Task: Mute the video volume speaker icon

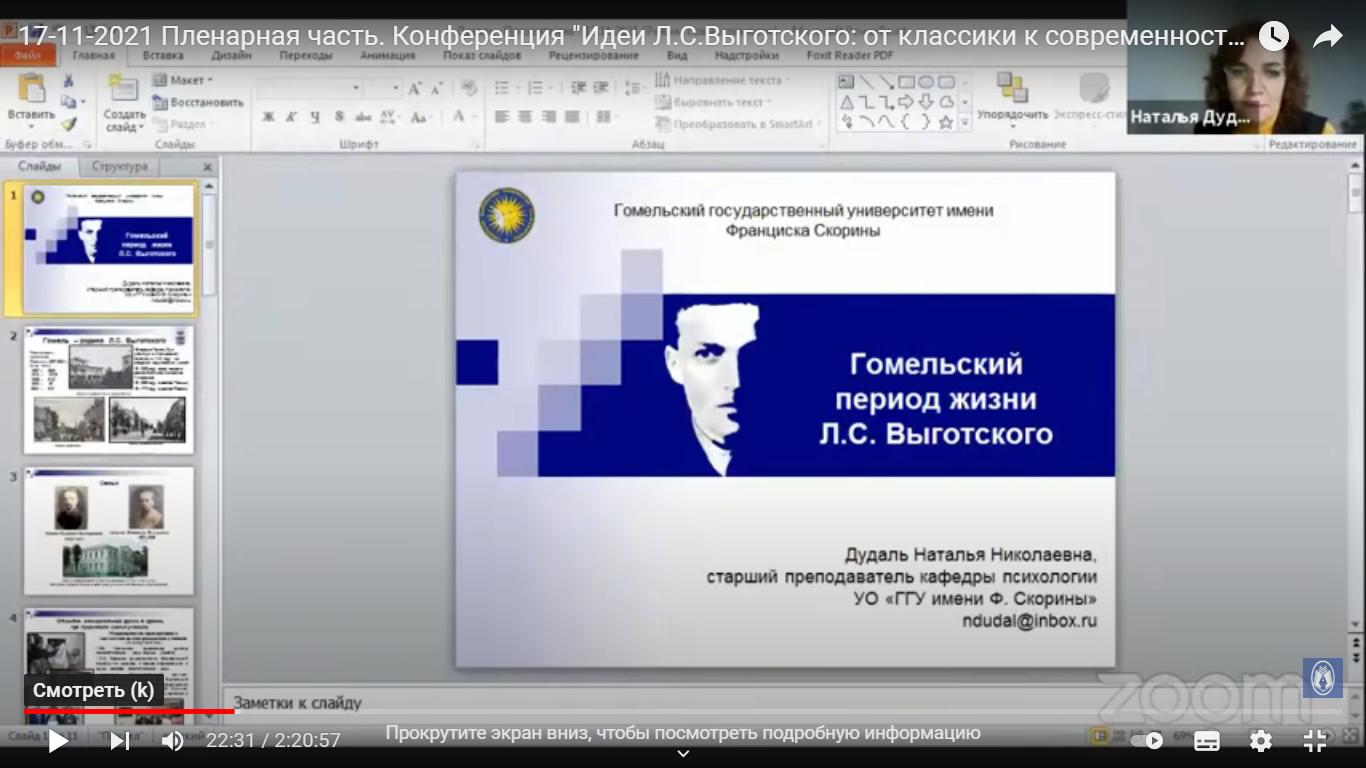Action: tap(173, 741)
